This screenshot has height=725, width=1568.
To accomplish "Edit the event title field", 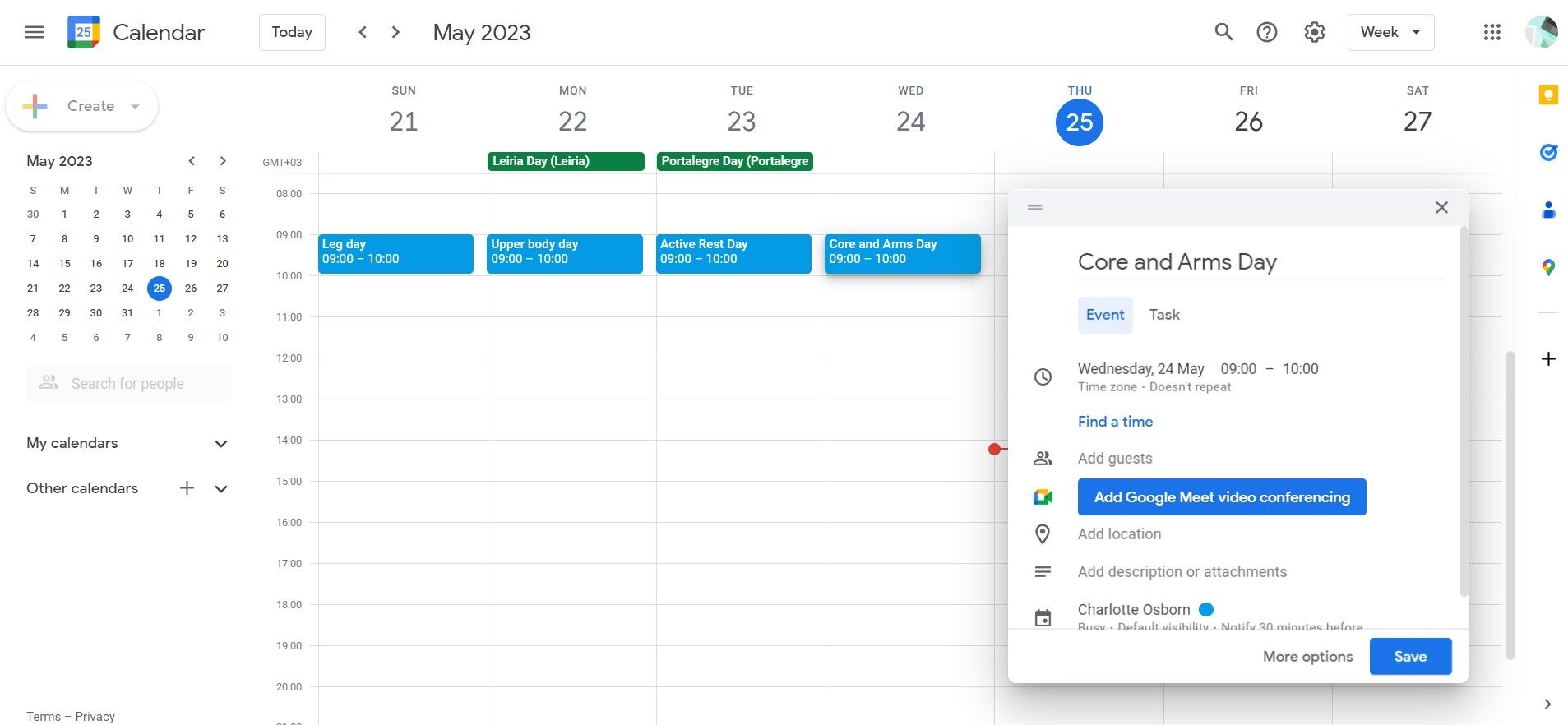I will [x=1260, y=262].
